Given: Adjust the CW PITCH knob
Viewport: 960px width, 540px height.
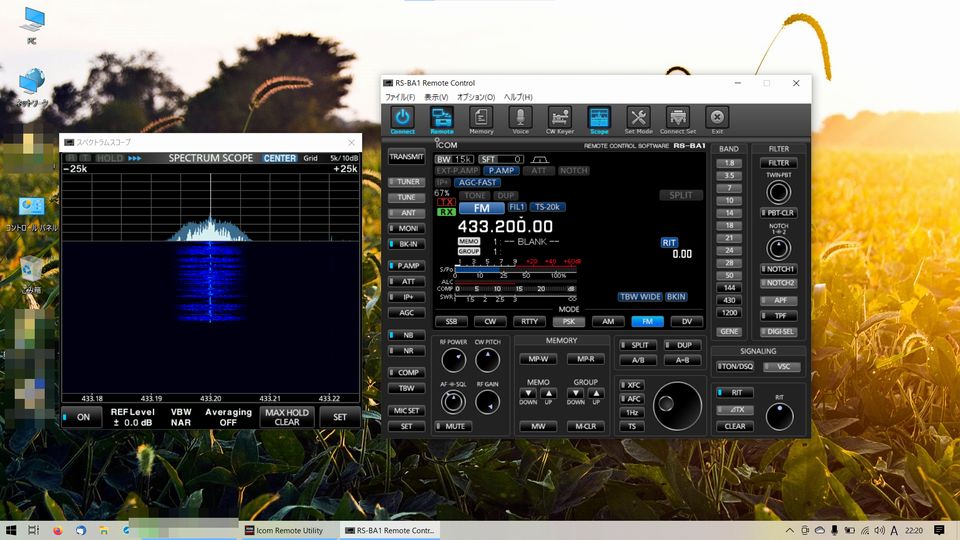Looking at the screenshot, I should tap(488, 360).
